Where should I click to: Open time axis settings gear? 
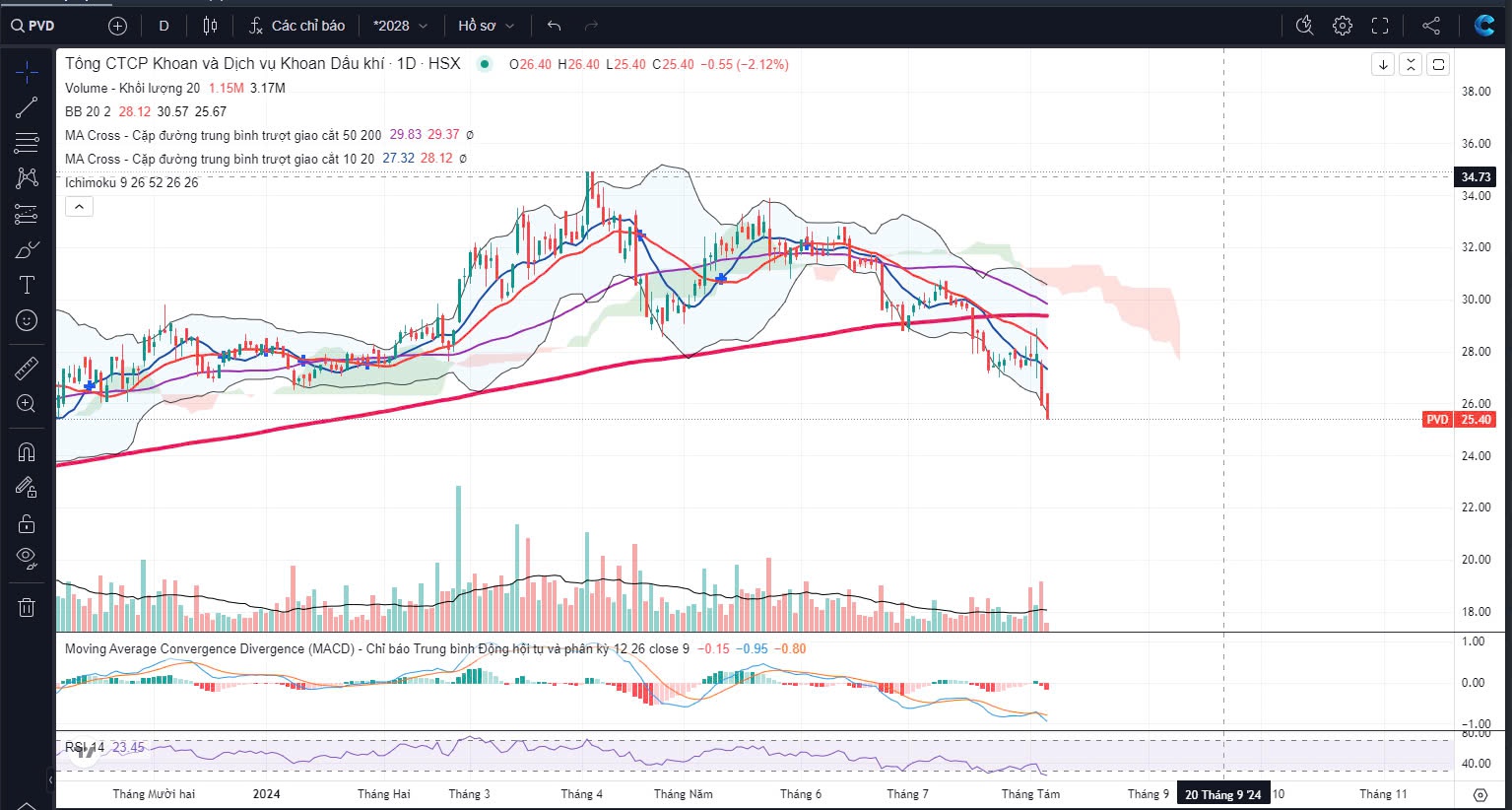(1480, 794)
